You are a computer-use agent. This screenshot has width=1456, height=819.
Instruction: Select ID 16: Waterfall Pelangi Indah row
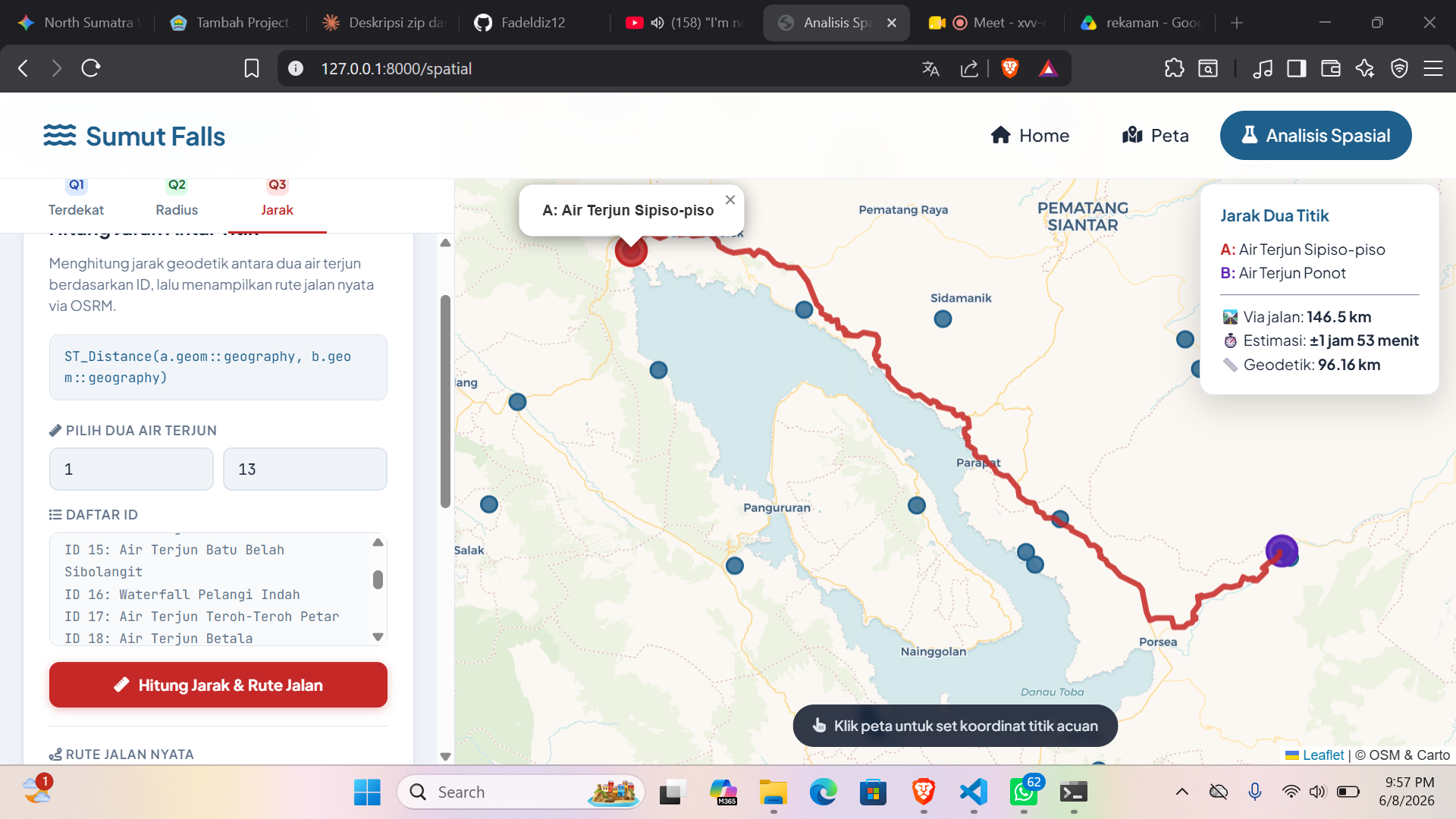click(x=182, y=595)
